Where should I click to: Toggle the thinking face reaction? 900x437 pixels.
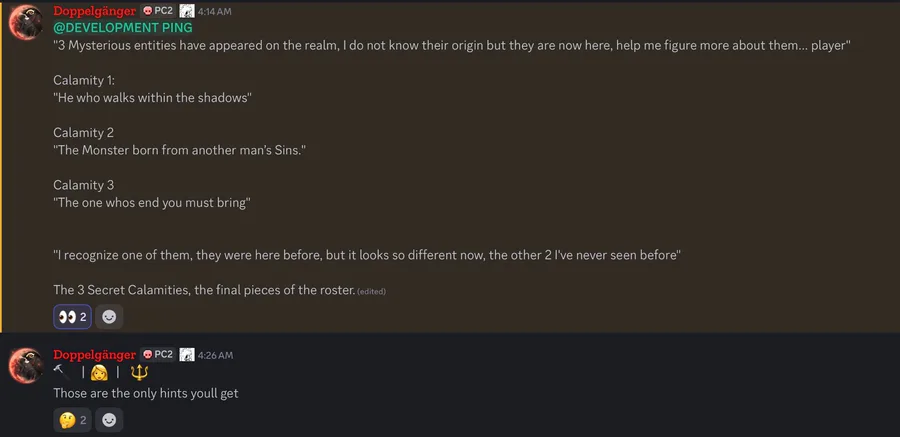pyautogui.click(x=72, y=420)
